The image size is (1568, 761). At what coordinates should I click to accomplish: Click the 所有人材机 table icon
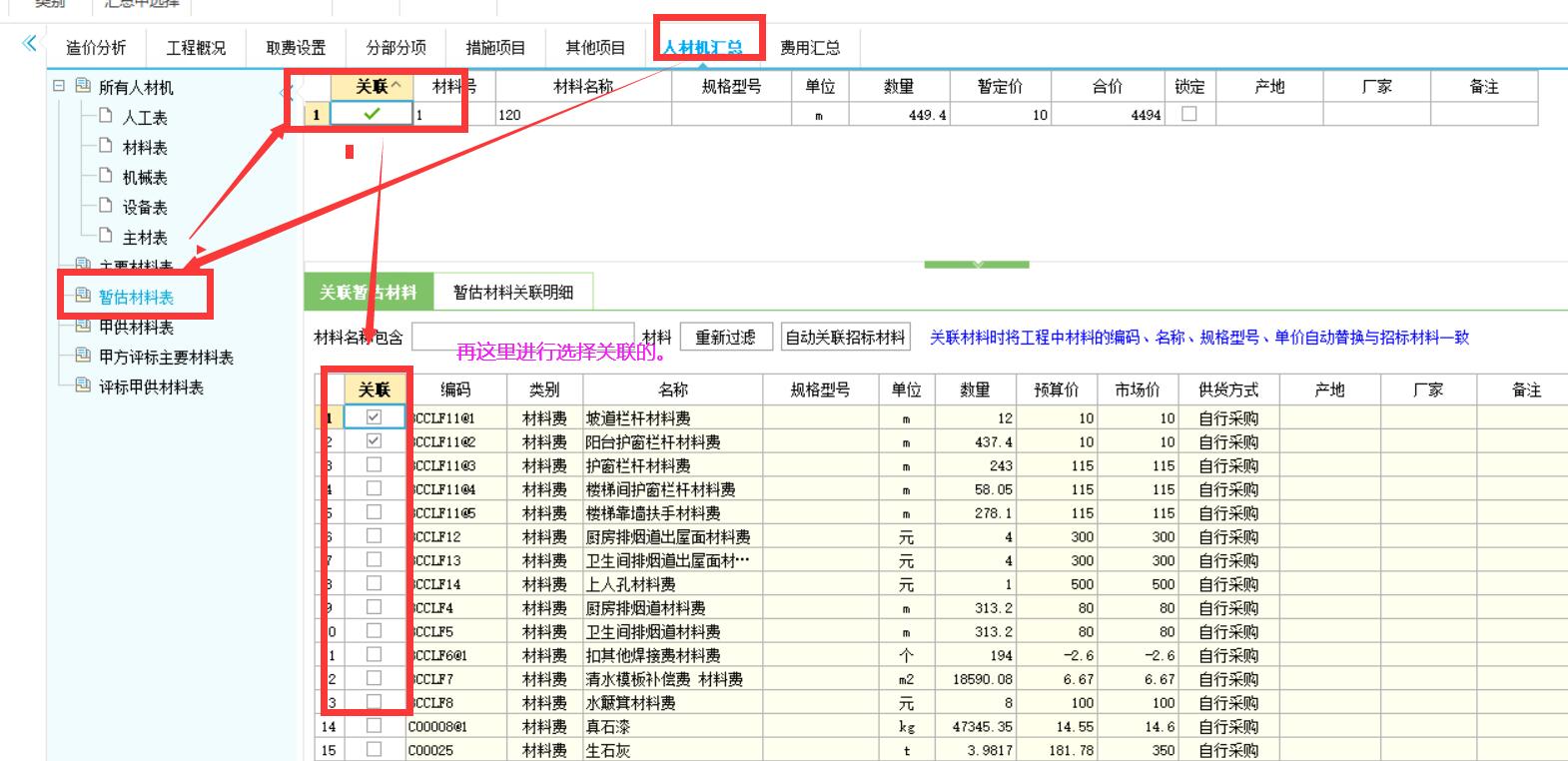(83, 87)
